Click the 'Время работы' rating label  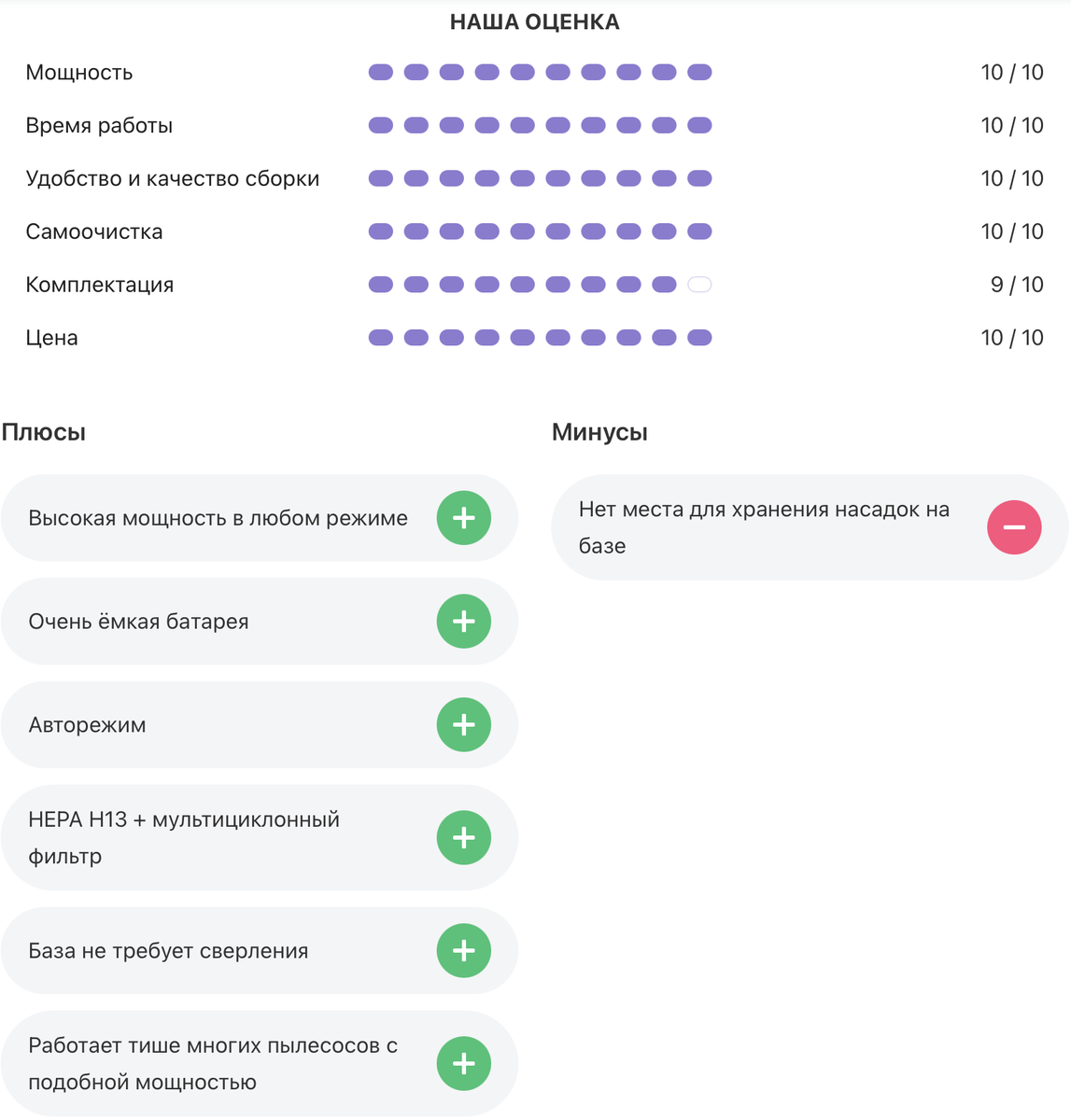point(99,126)
